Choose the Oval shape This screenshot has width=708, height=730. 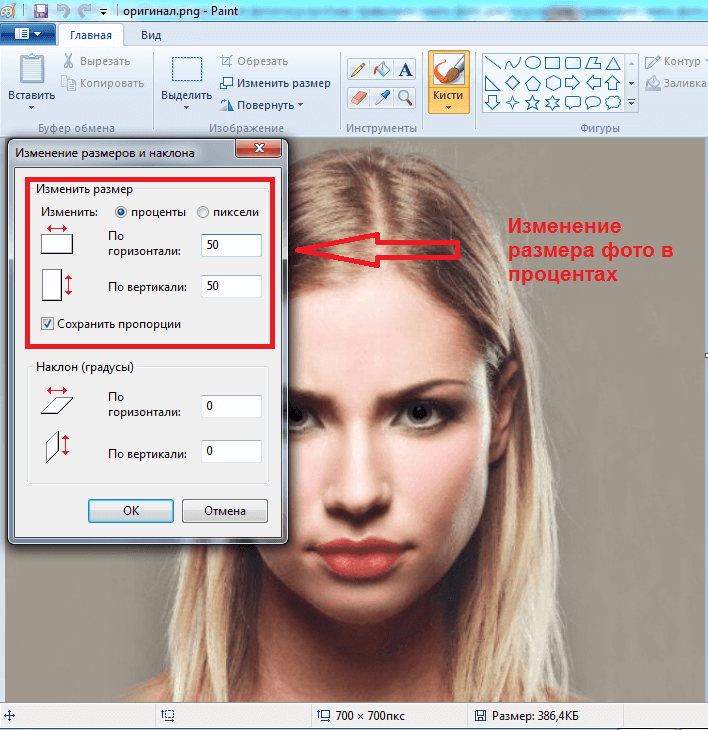tap(533, 62)
